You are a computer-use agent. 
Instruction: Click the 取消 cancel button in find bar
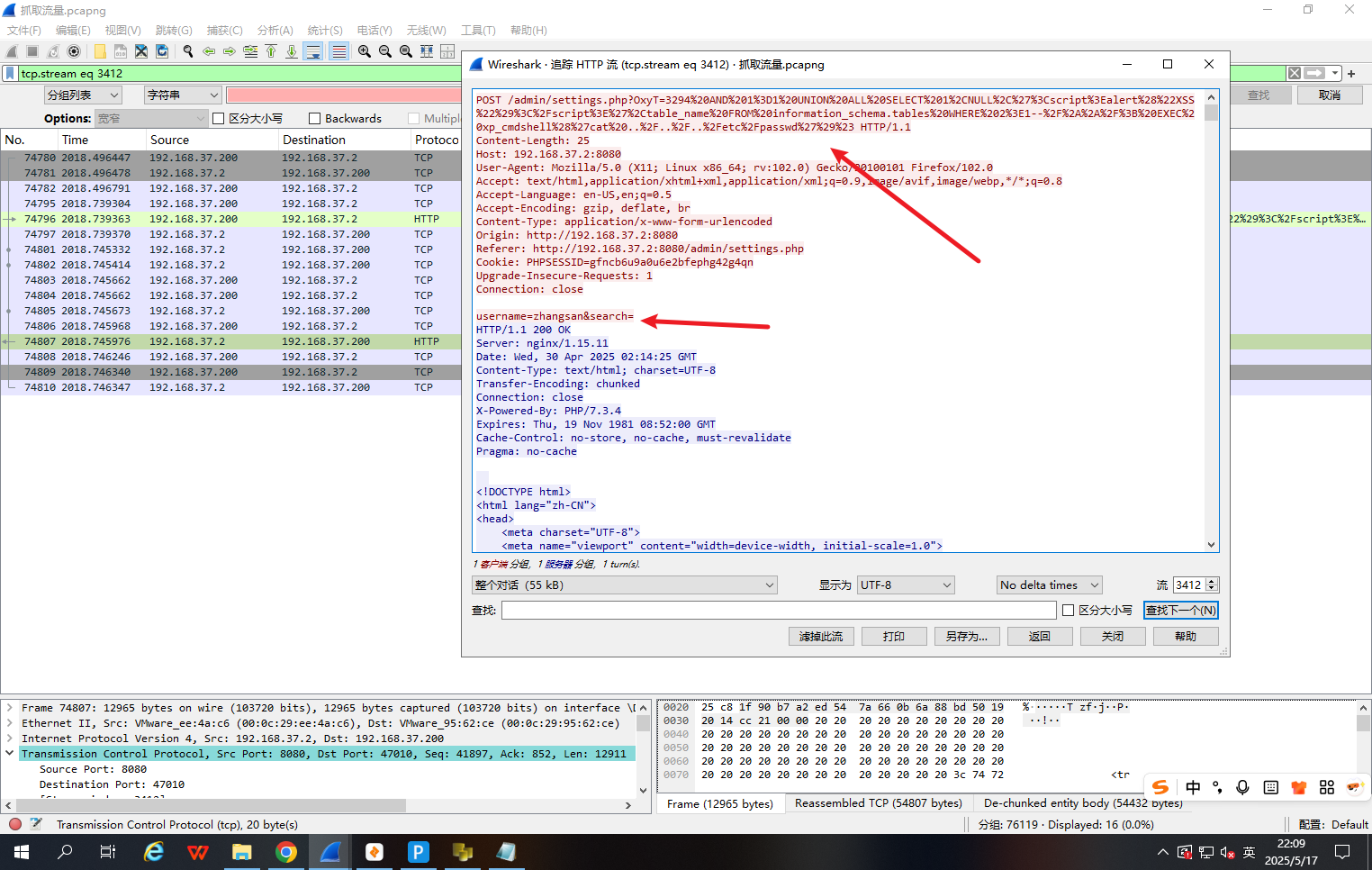click(1330, 95)
